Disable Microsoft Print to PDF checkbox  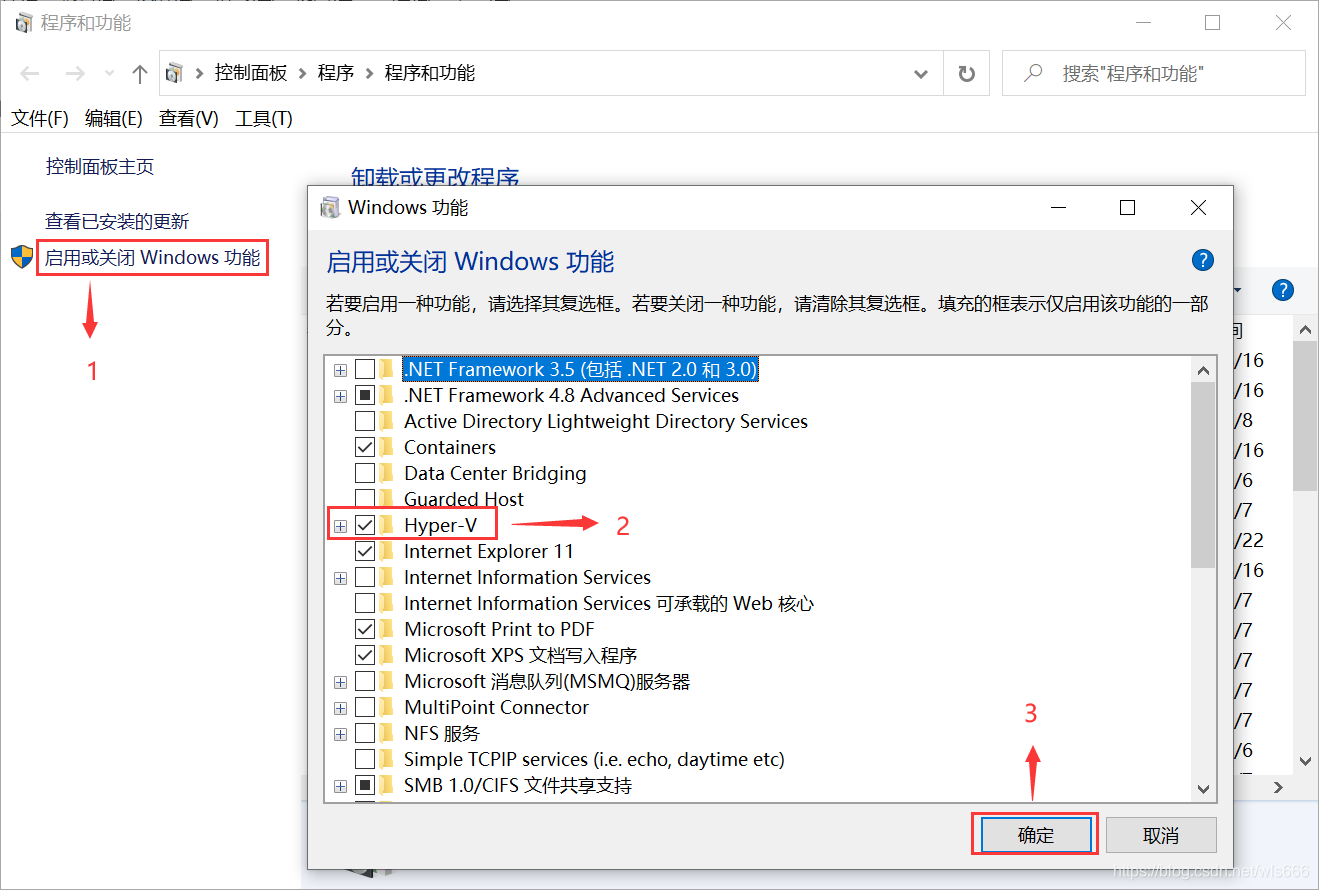(x=365, y=629)
